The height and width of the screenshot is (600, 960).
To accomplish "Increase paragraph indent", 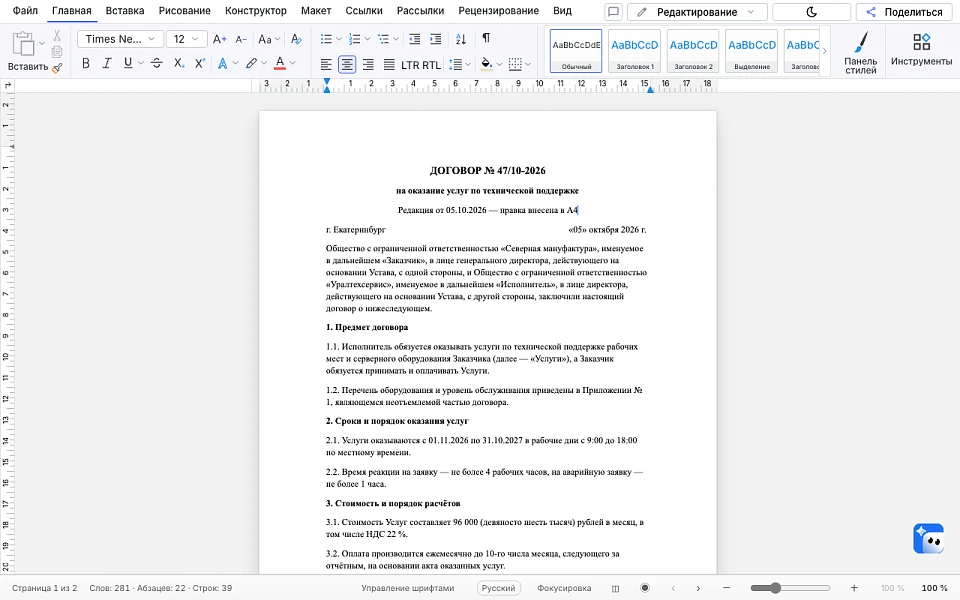I will pos(436,39).
